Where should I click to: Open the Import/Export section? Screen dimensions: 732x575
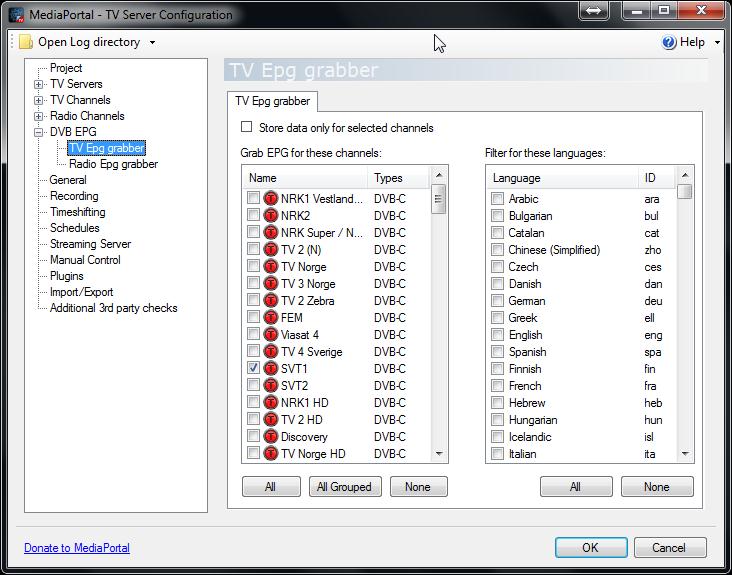(x=82, y=292)
